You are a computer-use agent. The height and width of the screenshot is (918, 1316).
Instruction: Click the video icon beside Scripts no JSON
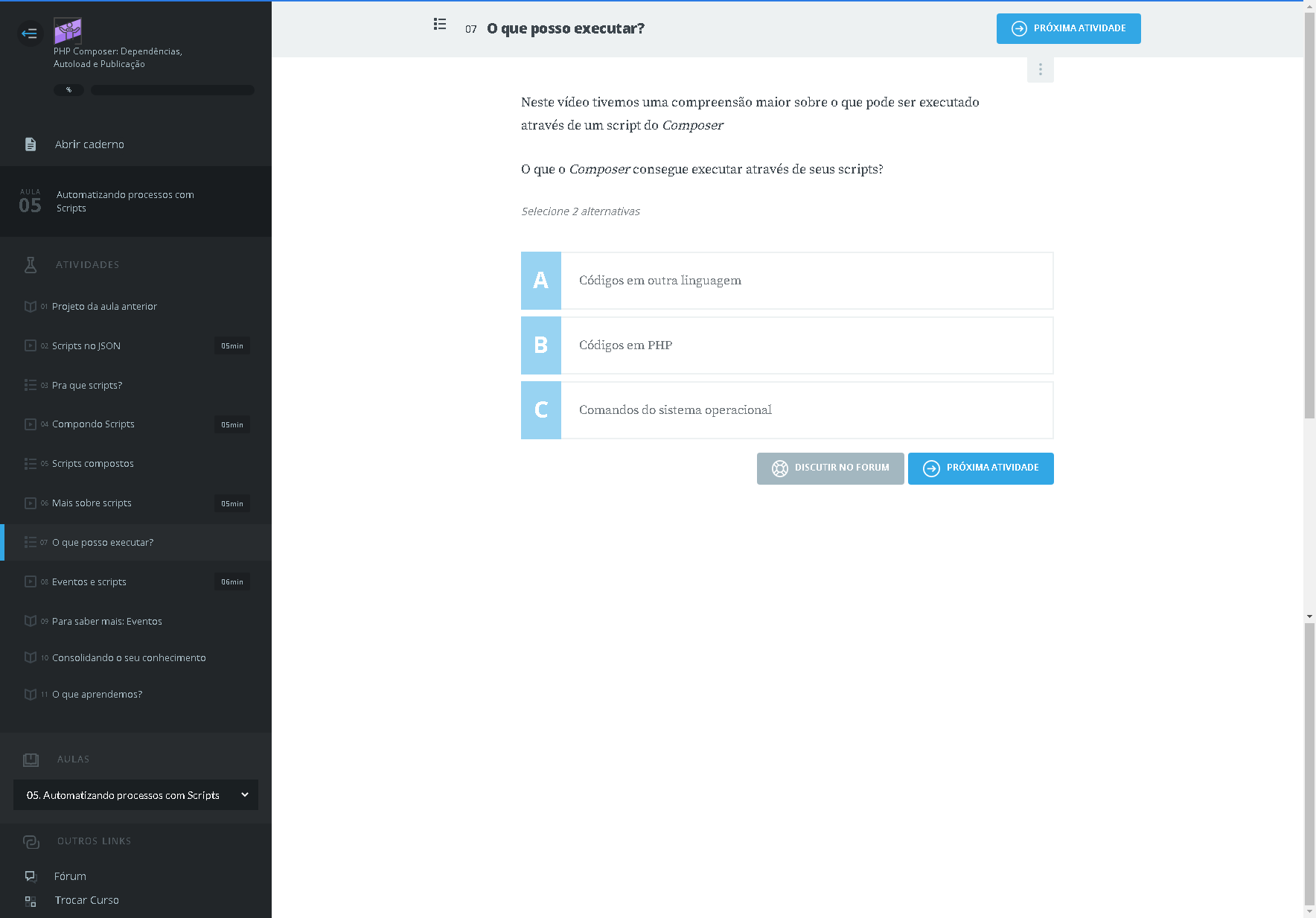[x=31, y=345]
